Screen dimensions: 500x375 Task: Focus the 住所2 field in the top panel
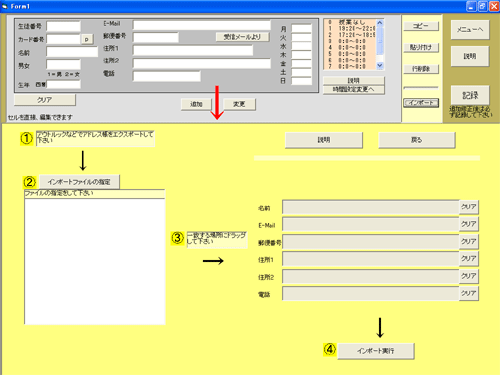[202, 63]
